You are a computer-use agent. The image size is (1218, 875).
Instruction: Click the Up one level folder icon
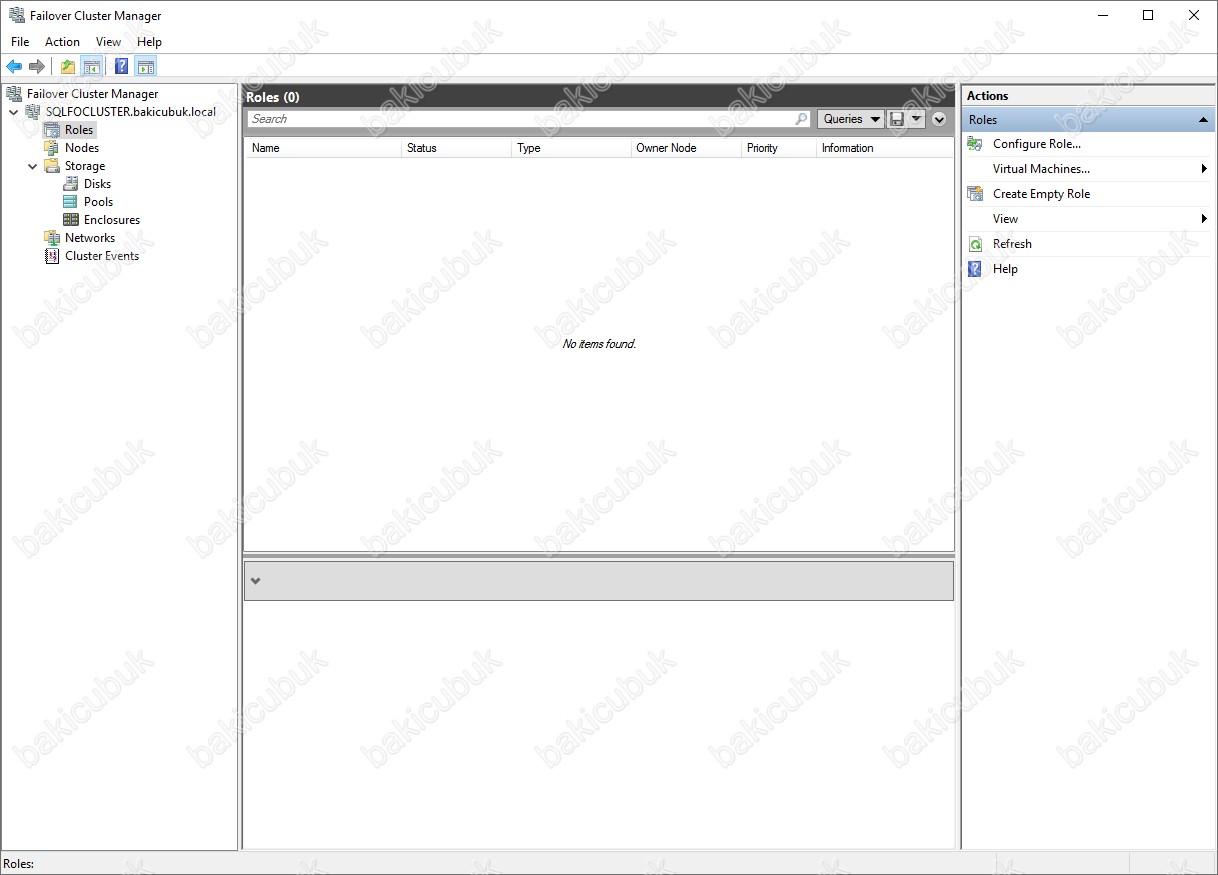click(x=68, y=67)
